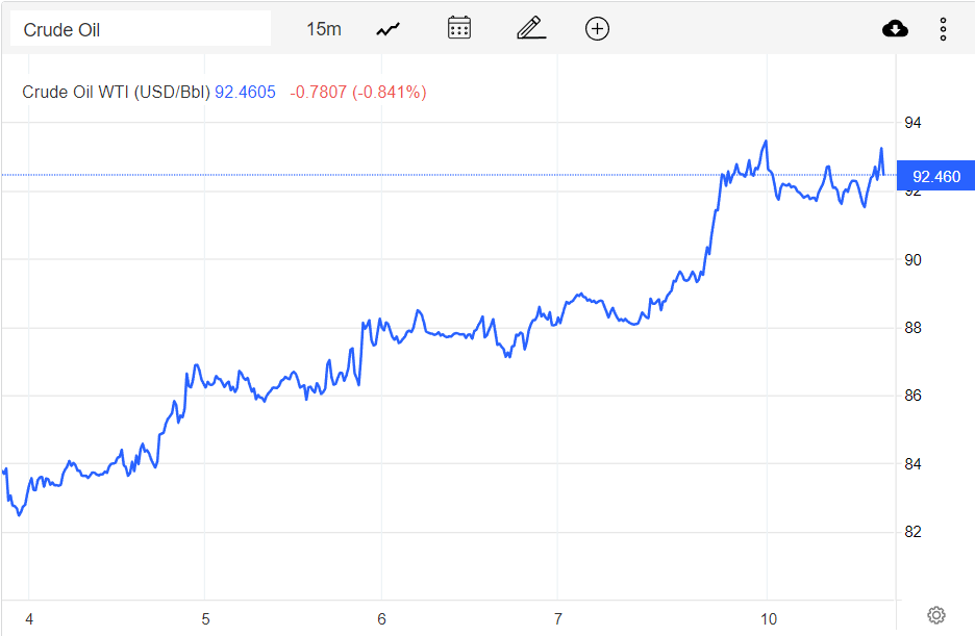Click the plus circle add-comparison icon
The image size is (977, 637).
coord(597,29)
